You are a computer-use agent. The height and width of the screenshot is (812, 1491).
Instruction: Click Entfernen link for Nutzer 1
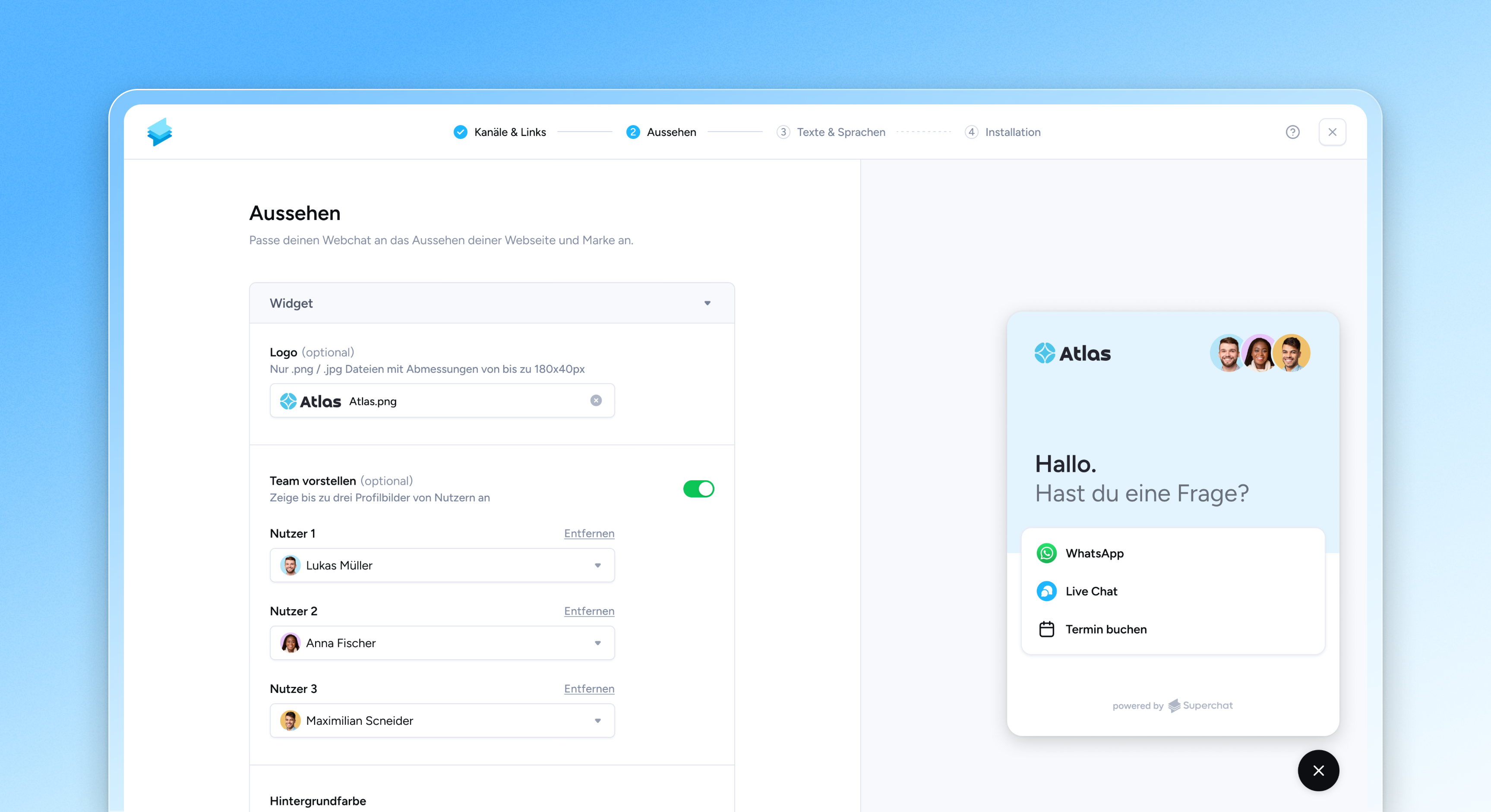point(589,533)
